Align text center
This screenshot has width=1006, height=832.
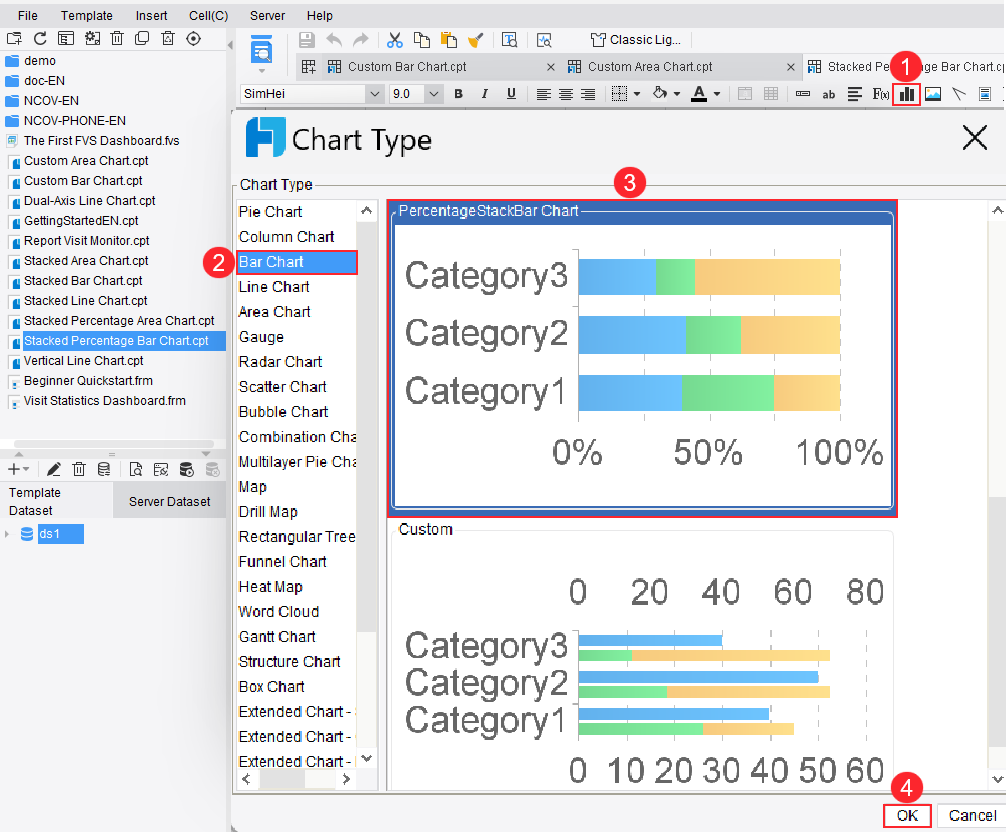tap(566, 94)
